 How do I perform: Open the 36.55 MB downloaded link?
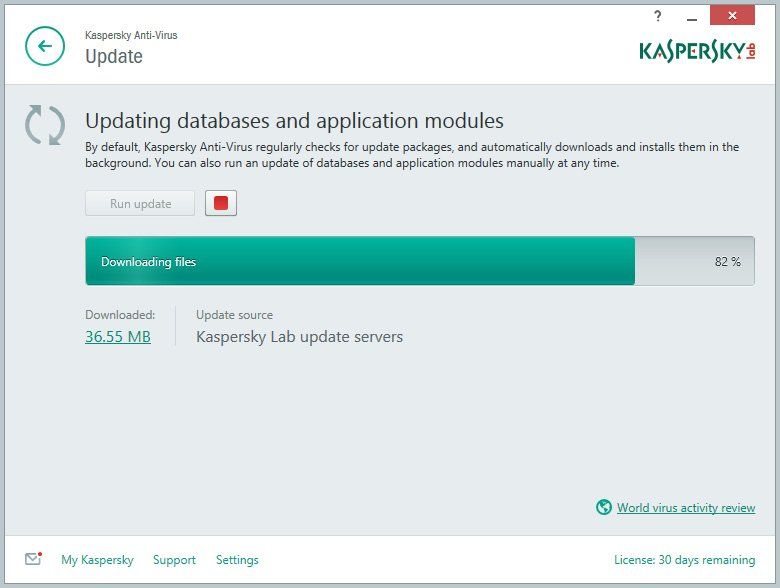tap(118, 337)
